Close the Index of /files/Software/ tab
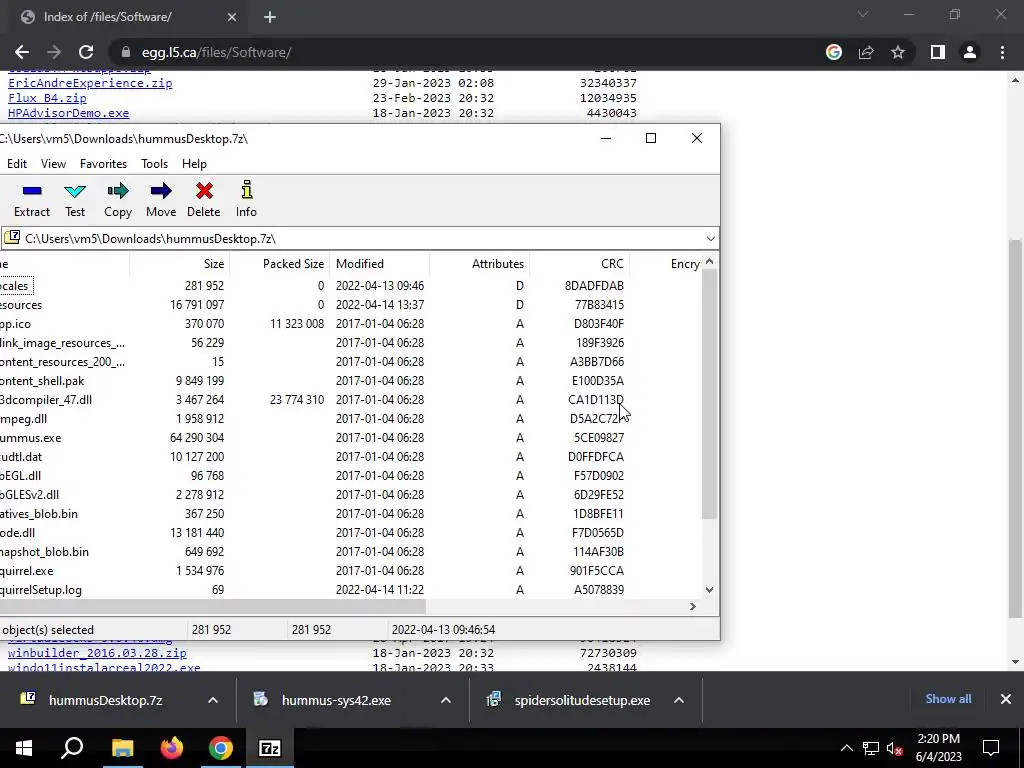The width and height of the screenshot is (1024, 768). (x=232, y=17)
